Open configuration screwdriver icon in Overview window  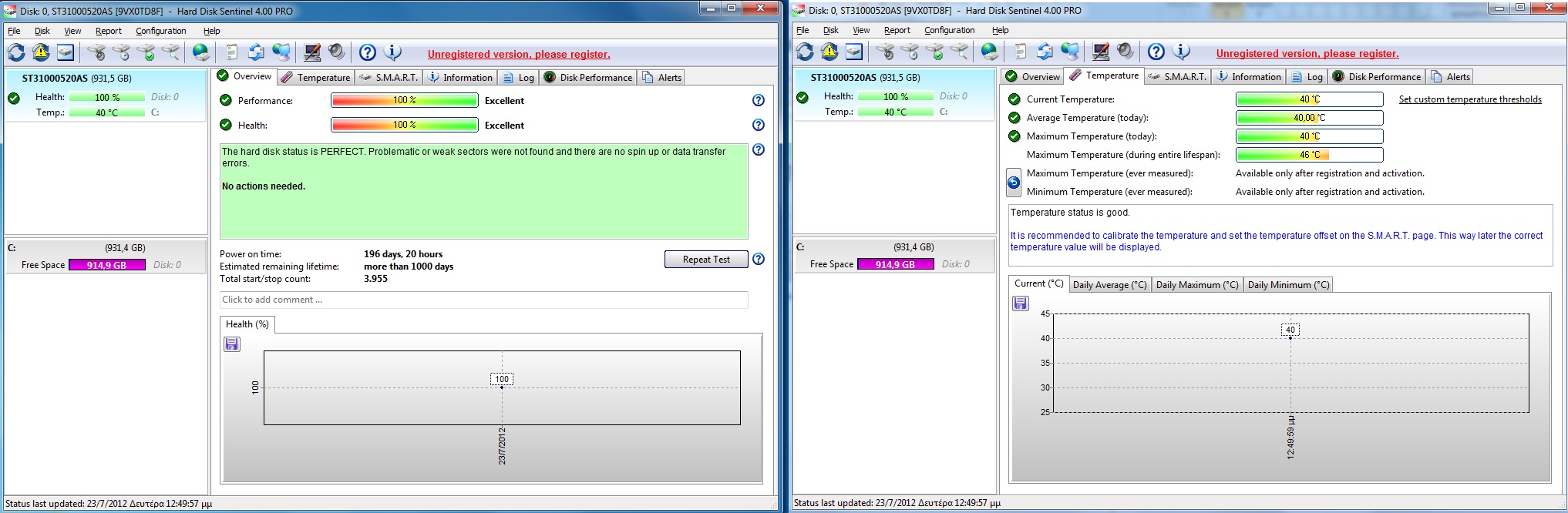pos(312,52)
